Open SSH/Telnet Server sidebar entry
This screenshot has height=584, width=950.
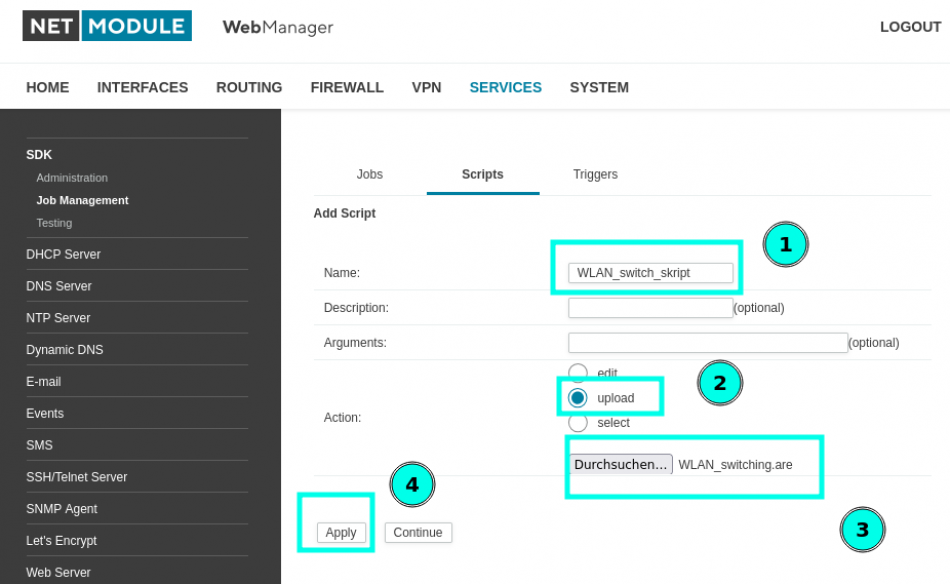point(76,477)
